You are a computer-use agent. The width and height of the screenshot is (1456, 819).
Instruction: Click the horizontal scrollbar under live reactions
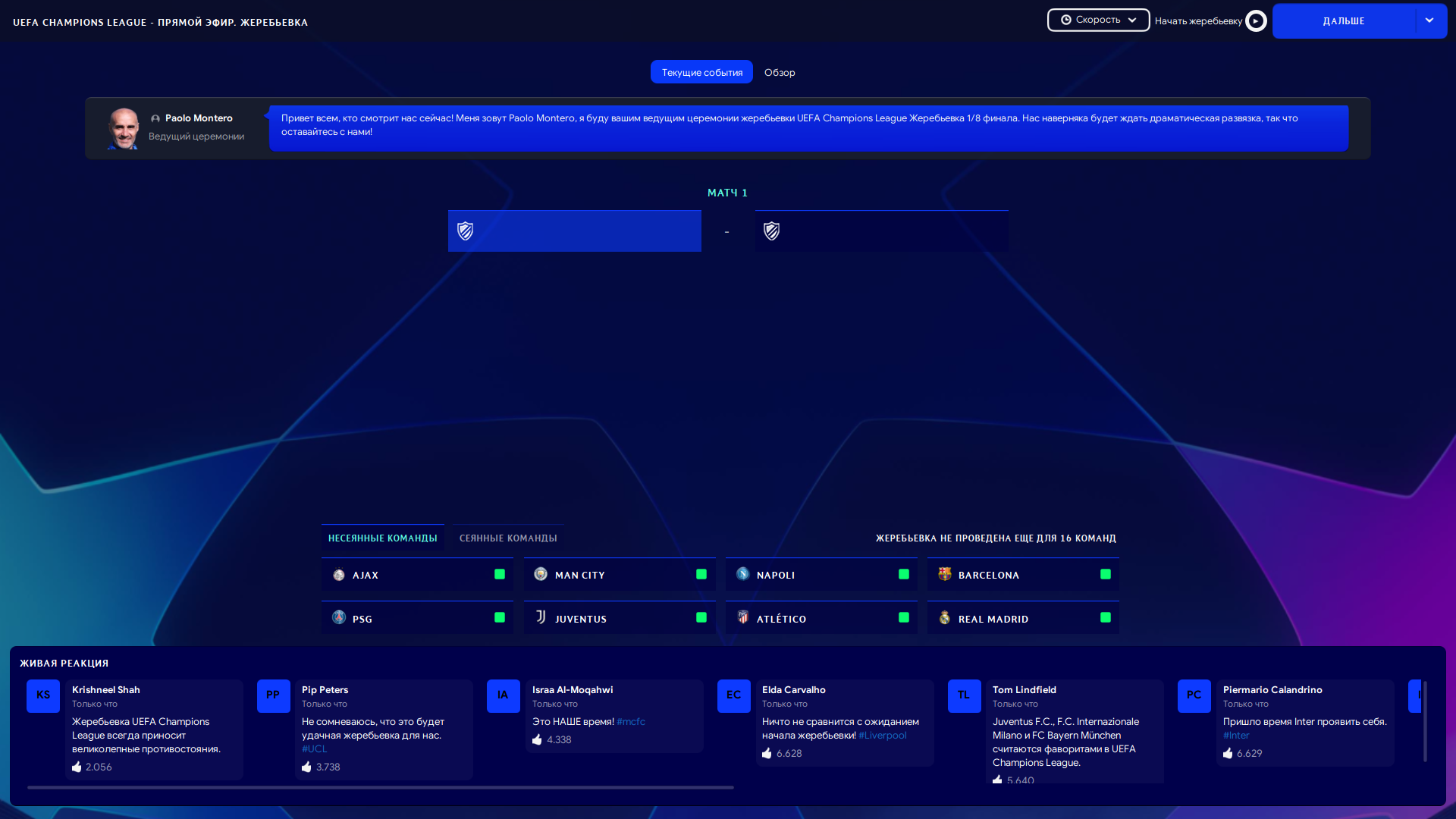tap(381, 787)
